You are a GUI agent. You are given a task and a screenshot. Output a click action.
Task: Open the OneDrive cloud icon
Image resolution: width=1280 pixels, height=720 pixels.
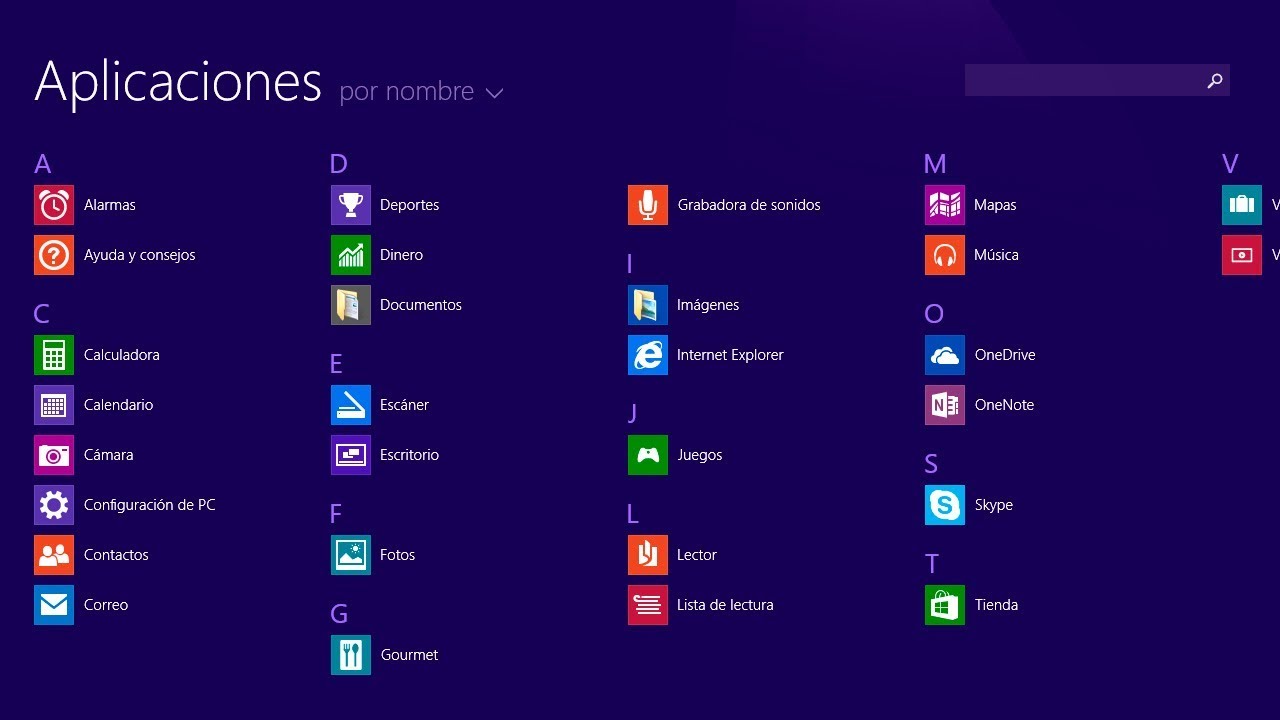945,355
